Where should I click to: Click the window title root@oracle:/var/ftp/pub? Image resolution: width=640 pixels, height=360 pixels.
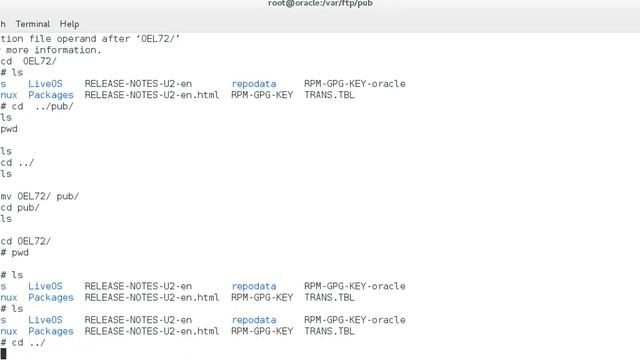(x=320, y=3)
